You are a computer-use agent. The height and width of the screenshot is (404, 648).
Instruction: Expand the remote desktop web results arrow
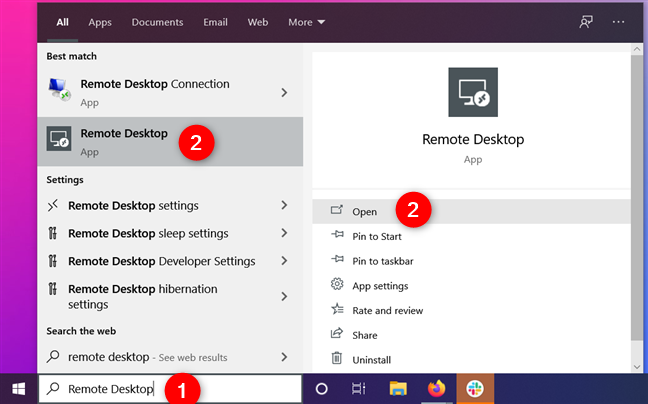[x=284, y=357]
